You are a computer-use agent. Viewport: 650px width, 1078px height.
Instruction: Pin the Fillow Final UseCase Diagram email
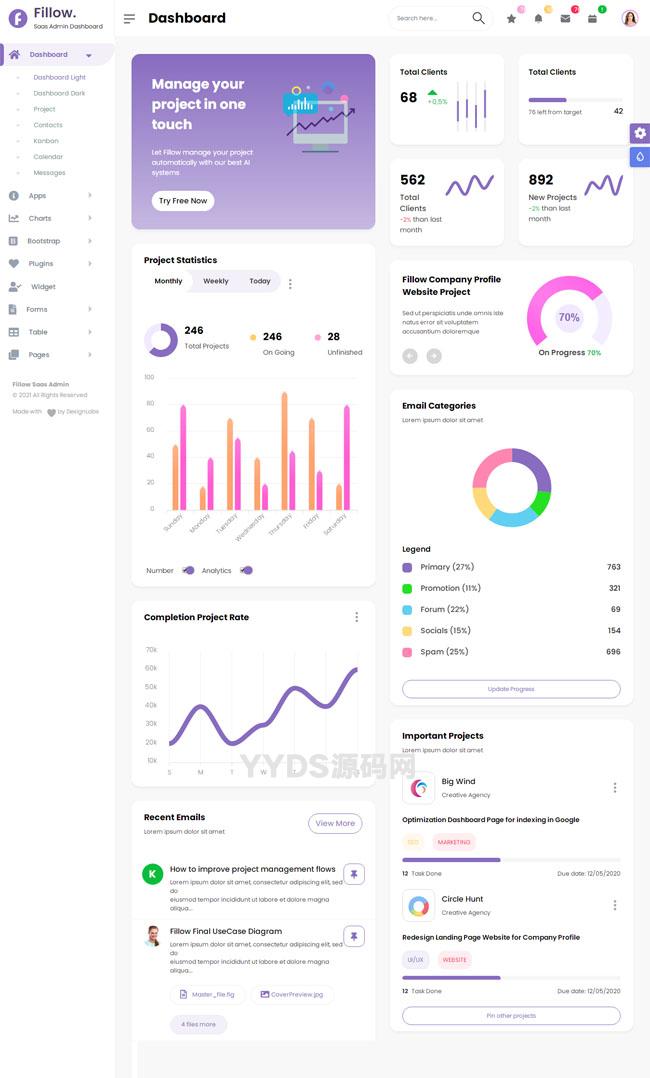(x=354, y=936)
